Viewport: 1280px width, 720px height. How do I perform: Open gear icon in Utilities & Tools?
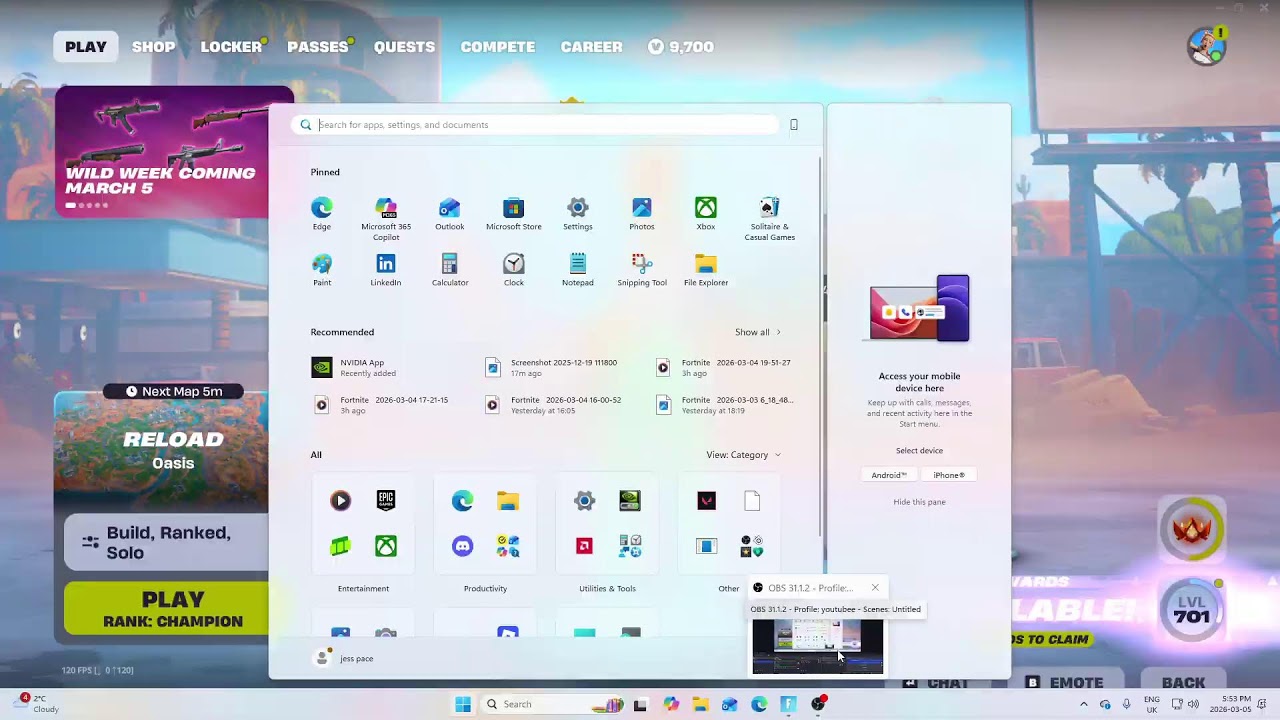tap(584, 500)
